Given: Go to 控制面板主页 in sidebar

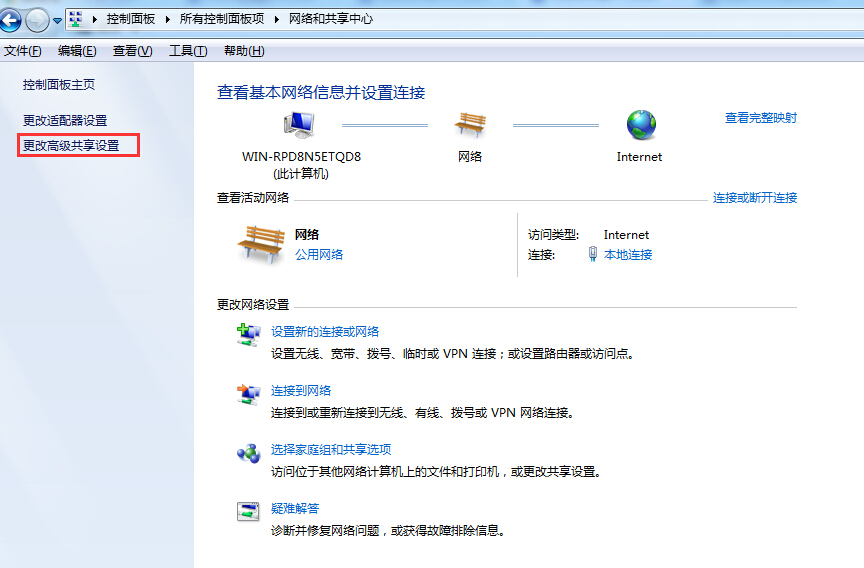Looking at the screenshot, I should (59, 85).
